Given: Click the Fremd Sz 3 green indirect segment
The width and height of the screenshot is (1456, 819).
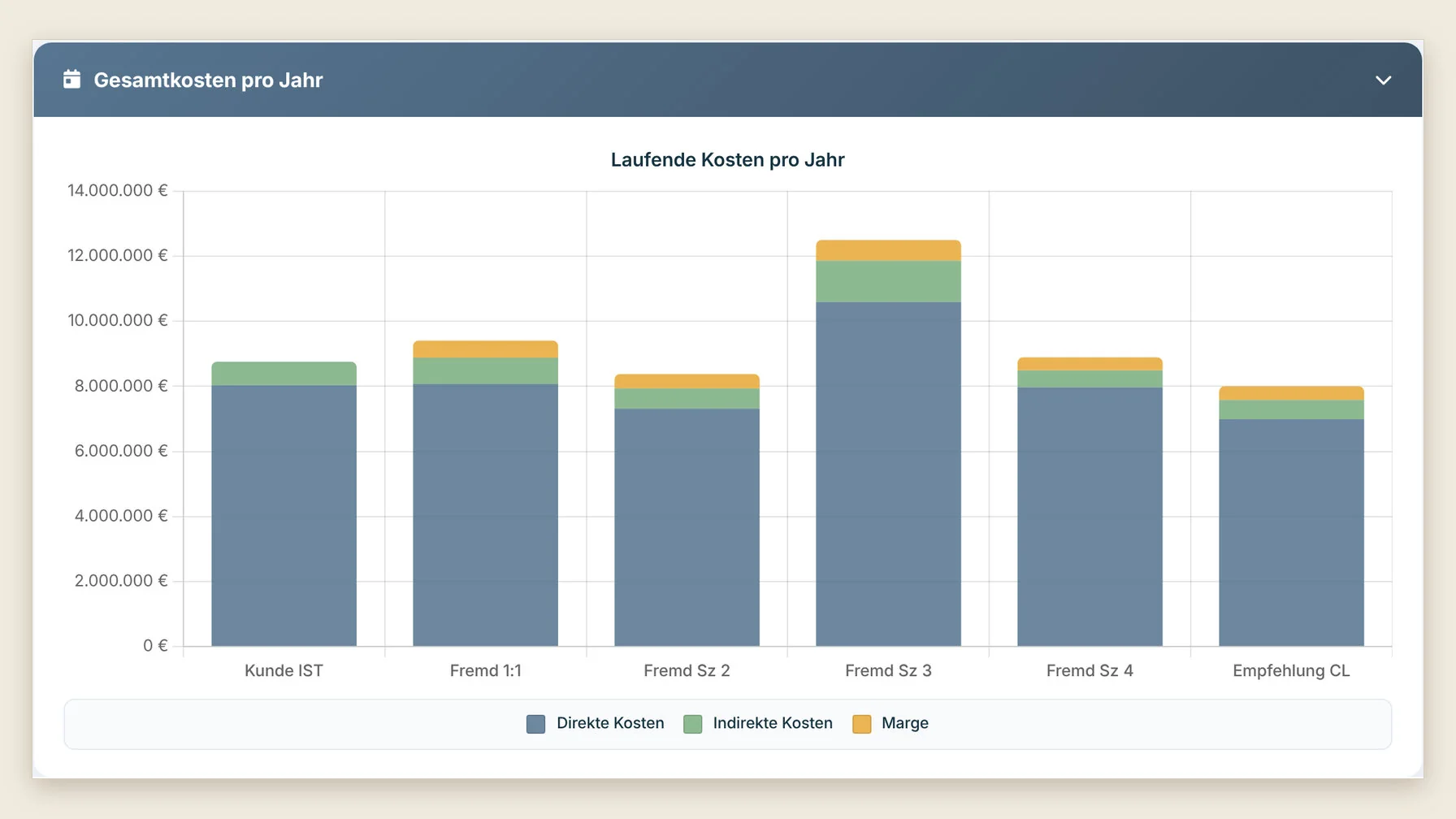Looking at the screenshot, I should 888,281.
